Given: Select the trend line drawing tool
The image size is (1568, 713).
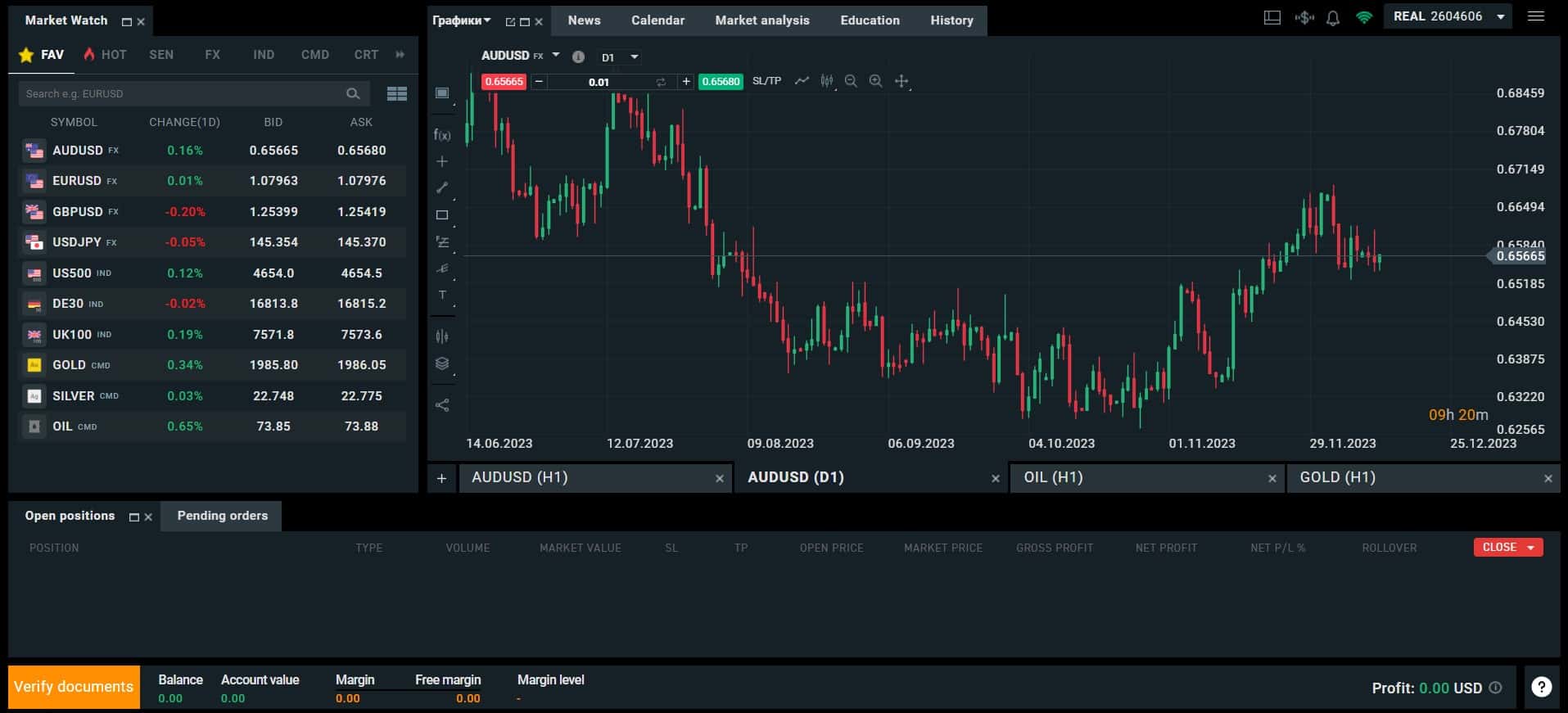Looking at the screenshot, I should tap(442, 187).
